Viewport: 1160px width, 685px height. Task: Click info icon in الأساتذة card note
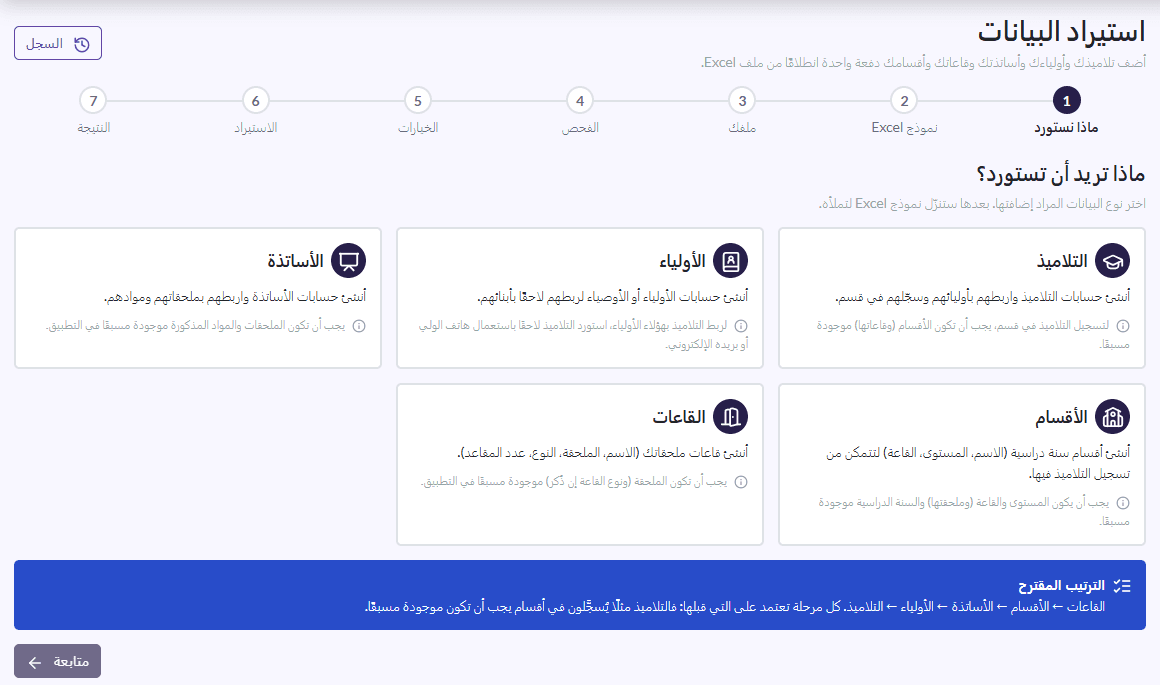tap(360, 325)
